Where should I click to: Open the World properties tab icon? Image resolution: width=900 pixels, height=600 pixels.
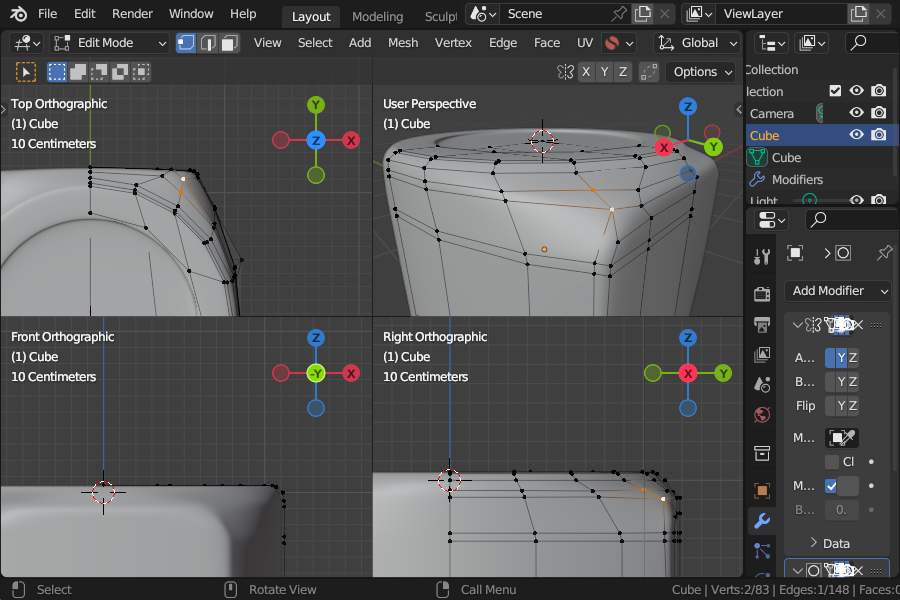tap(762, 415)
